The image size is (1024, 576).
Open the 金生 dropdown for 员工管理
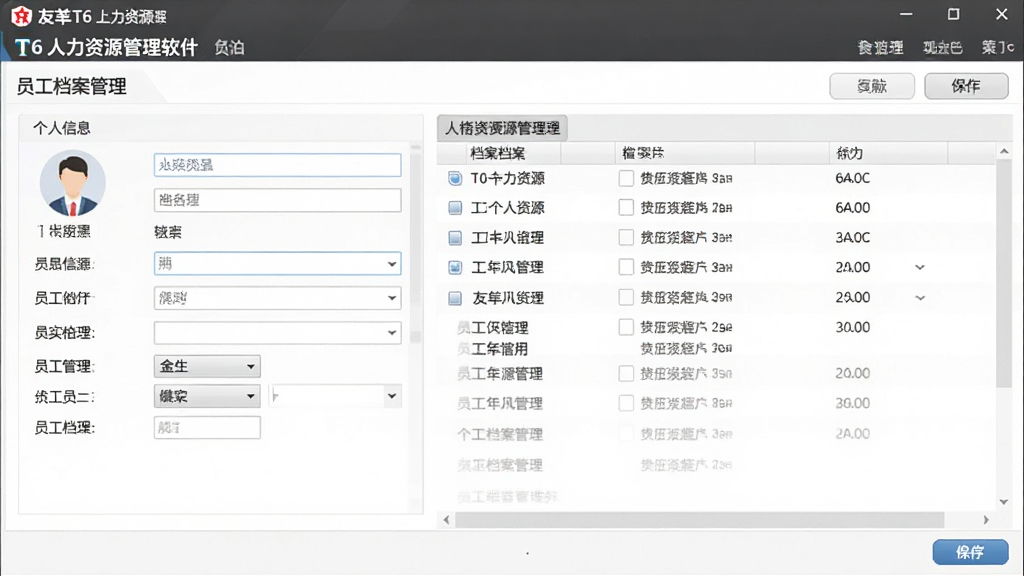[x=207, y=366]
